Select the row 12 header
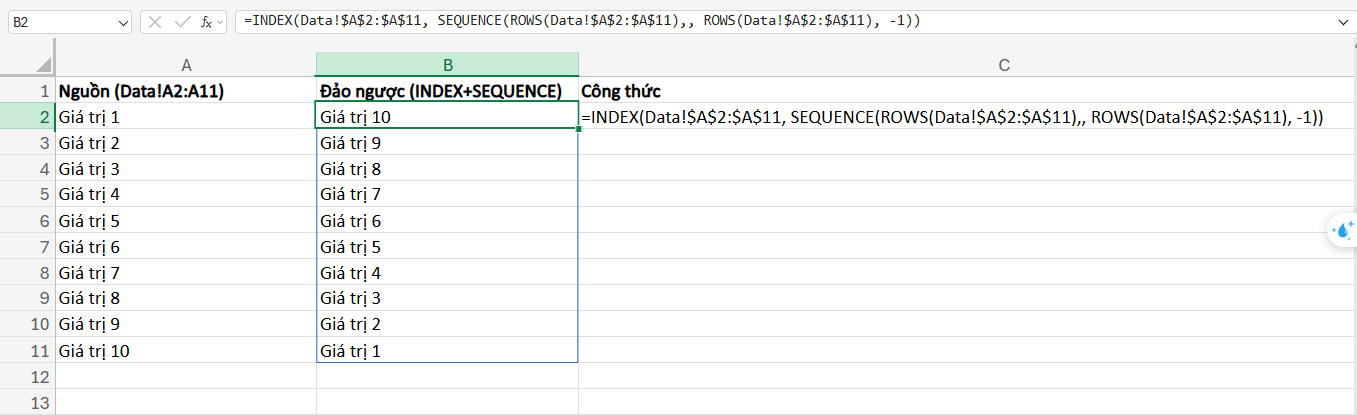The width and height of the screenshot is (1357, 415). [x=28, y=377]
